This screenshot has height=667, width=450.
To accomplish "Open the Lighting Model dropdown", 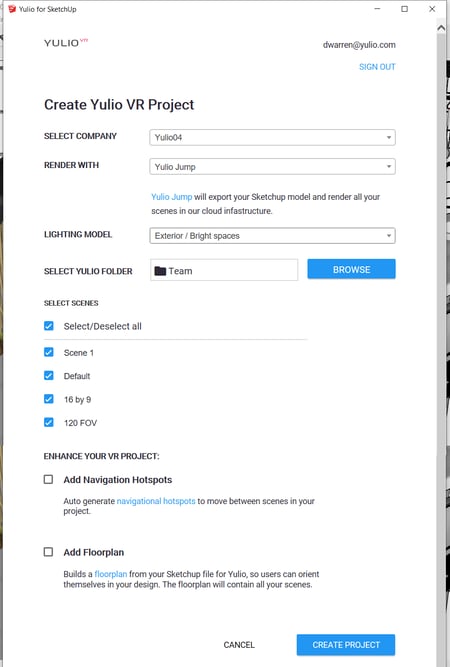I will point(272,236).
